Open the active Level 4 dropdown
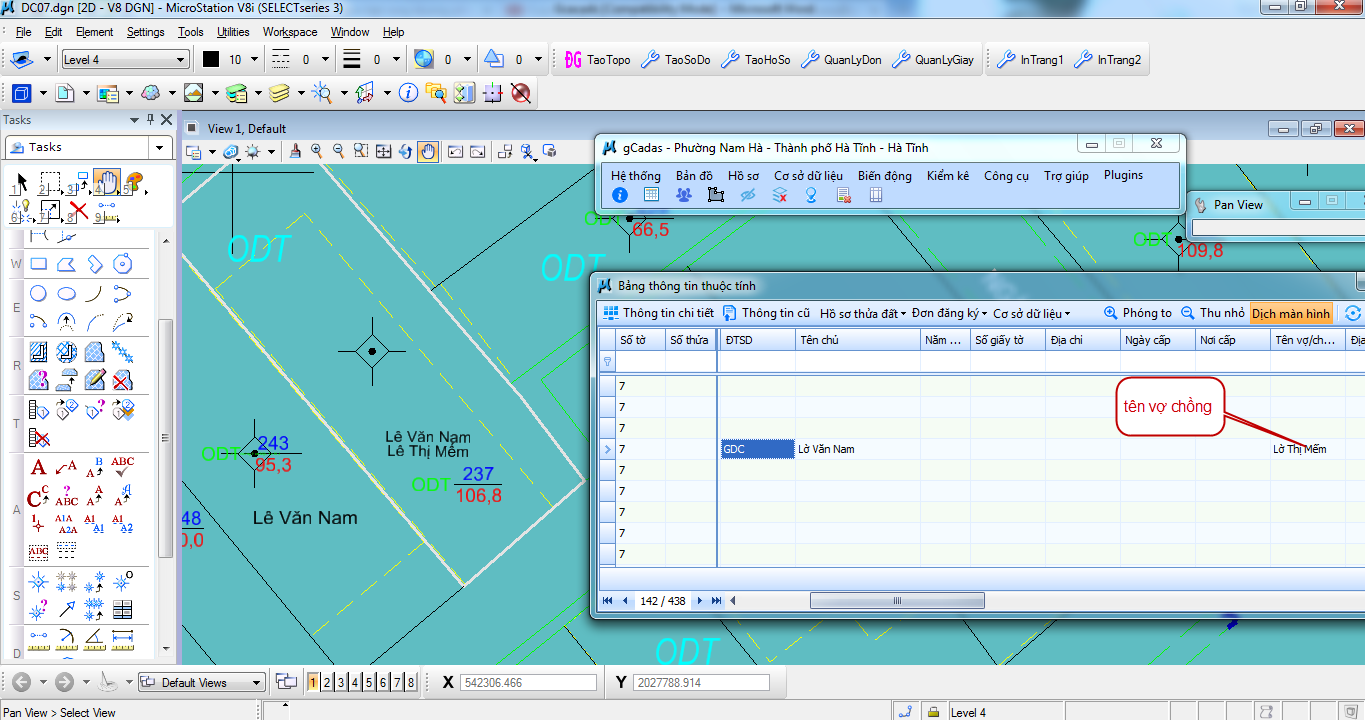Screen dimensions: 1365x720 [124, 60]
